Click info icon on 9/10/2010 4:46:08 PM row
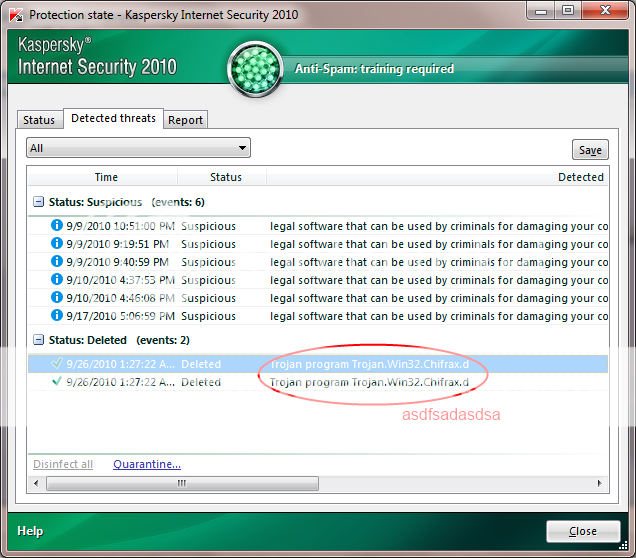The width and height of the screenshot is (636, 558). coord(57,297)
